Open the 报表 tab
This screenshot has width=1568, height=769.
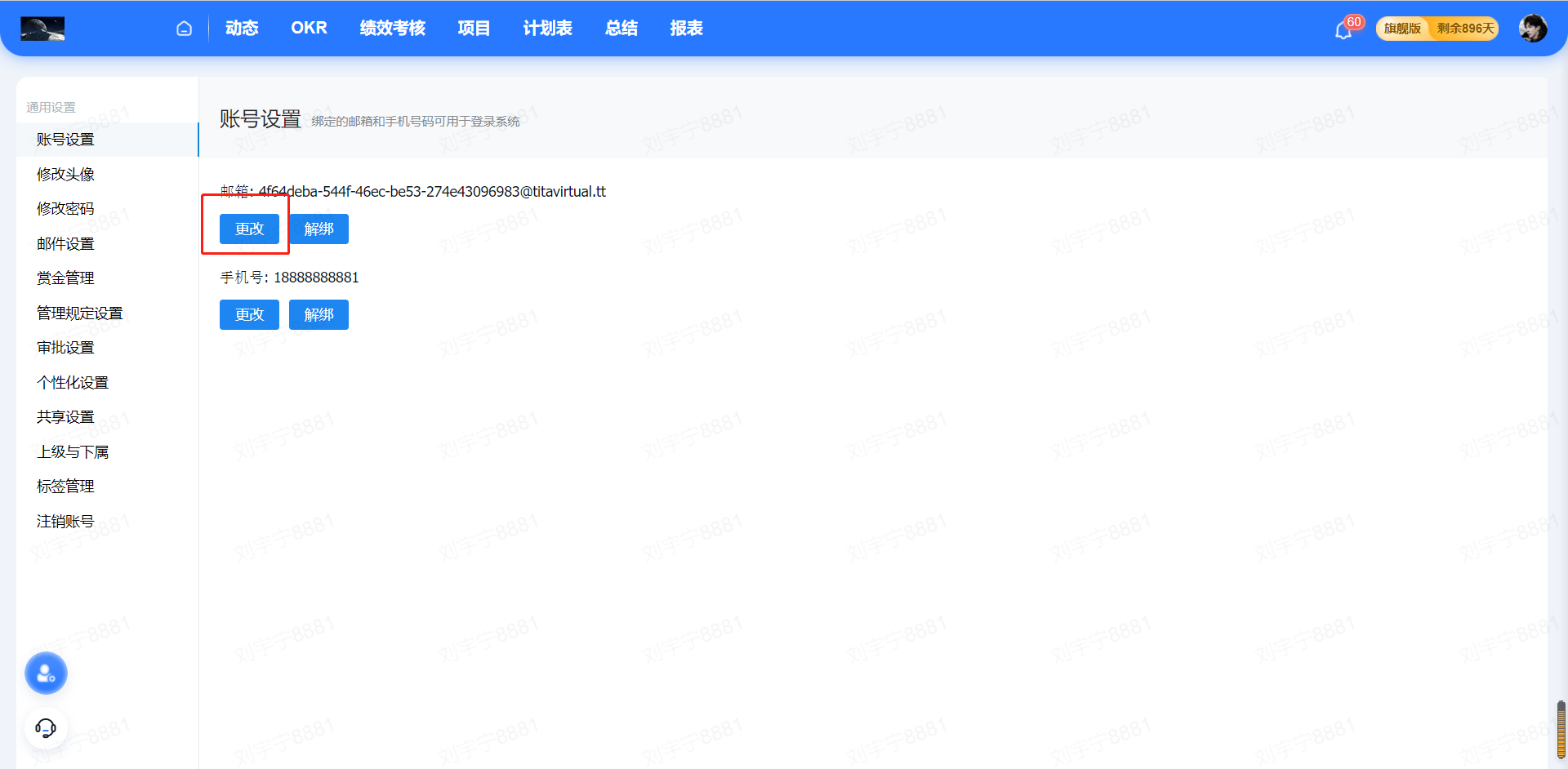pyautogui.click(x=686, y=29)
